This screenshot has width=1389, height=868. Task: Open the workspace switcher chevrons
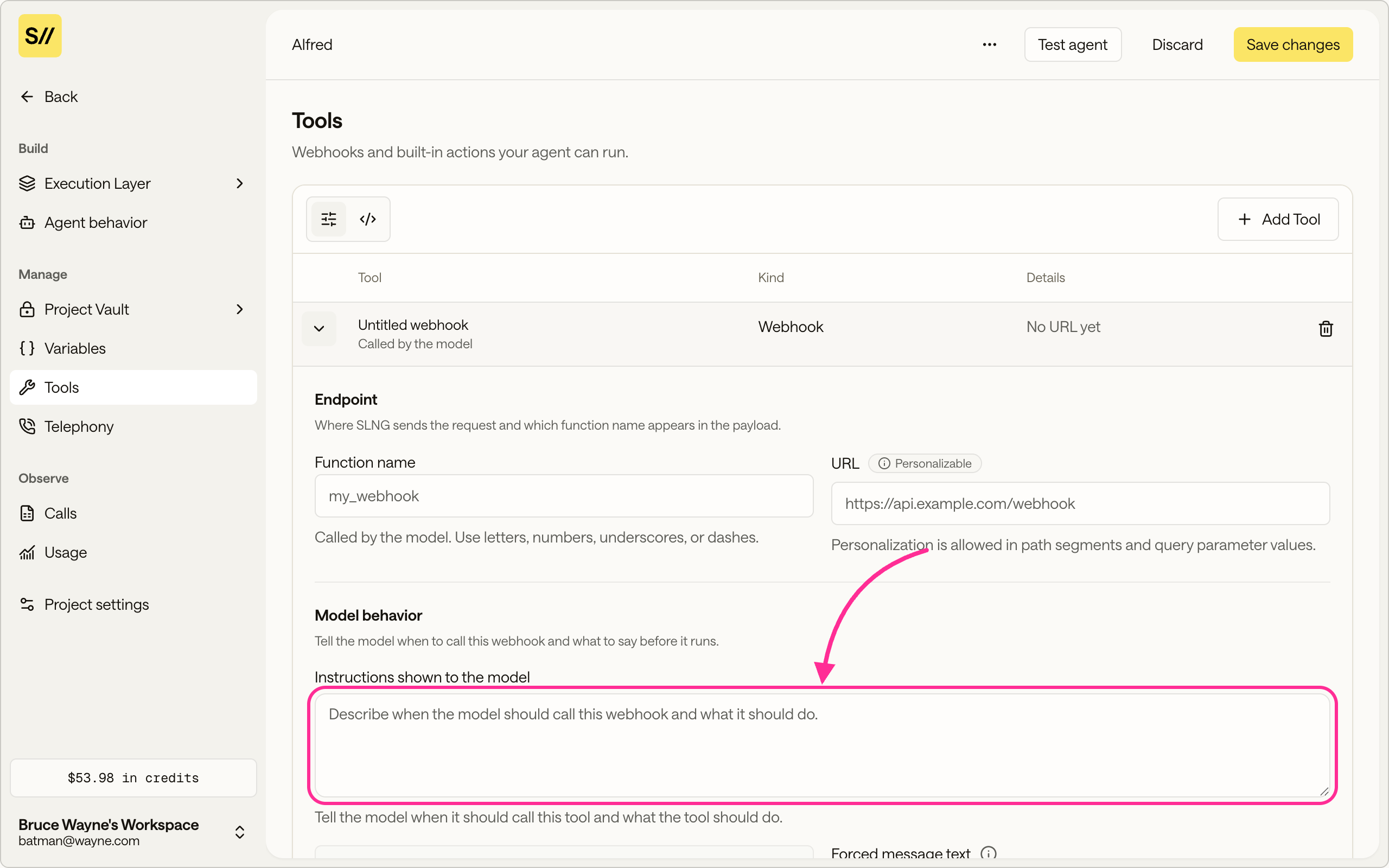(240, 832)
